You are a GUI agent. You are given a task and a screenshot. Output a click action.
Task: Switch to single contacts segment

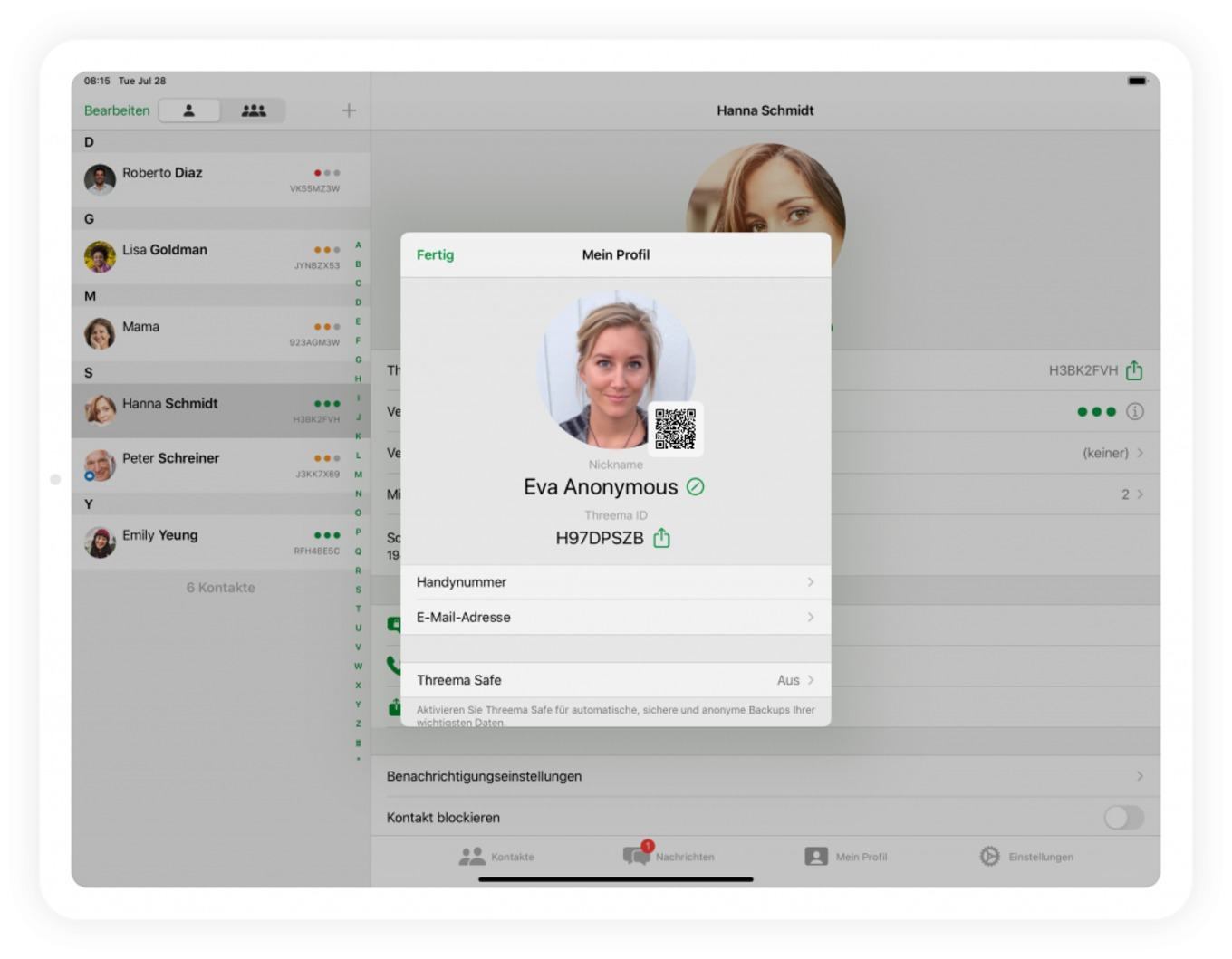[189, 110]
